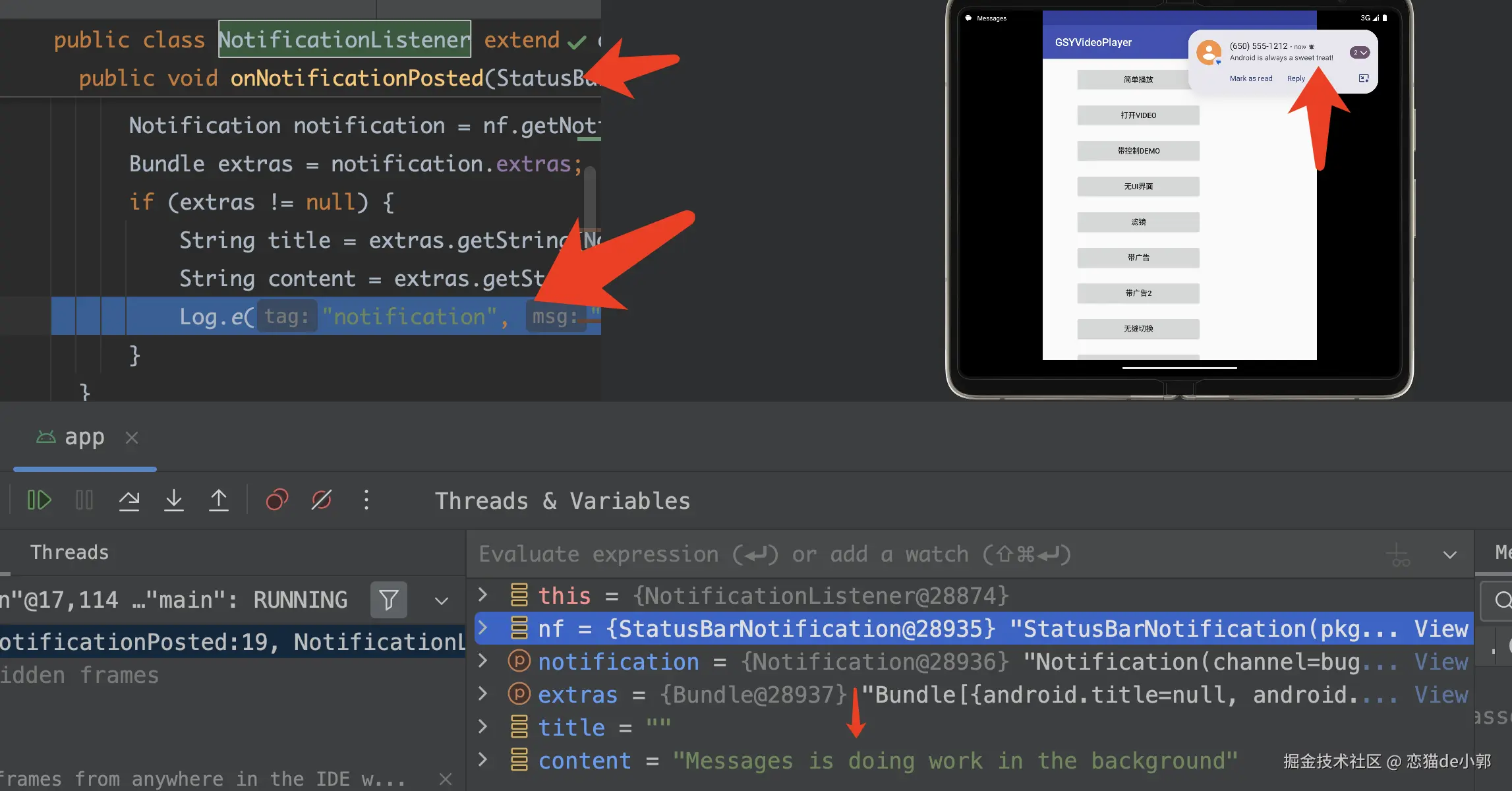1512x791 pixels.
Task: Expand the notification count chevron in emulator
Action: pyautogui.click(x=1360, y=53)
